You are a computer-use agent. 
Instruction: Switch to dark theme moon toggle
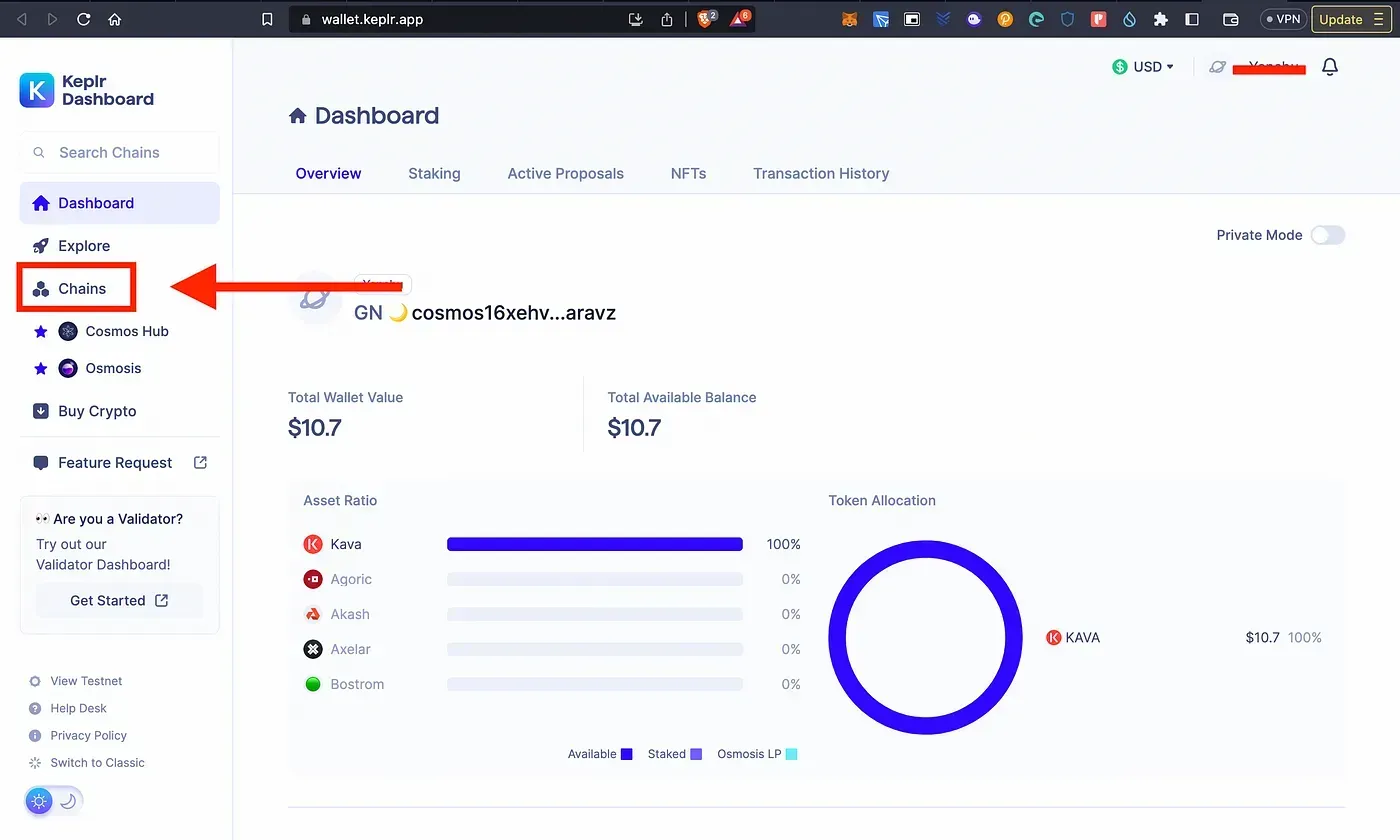(68, 801)
